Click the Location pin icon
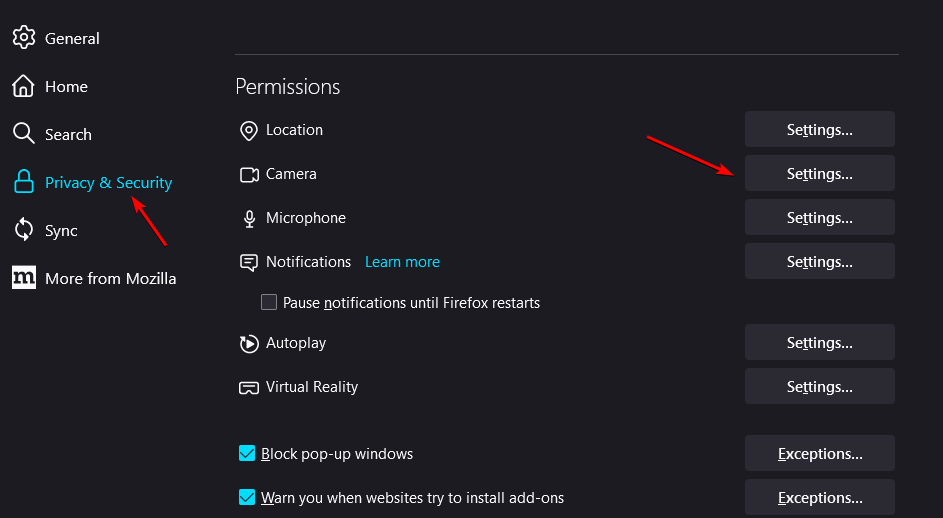943x518 pixels. [x=249, y=130]
